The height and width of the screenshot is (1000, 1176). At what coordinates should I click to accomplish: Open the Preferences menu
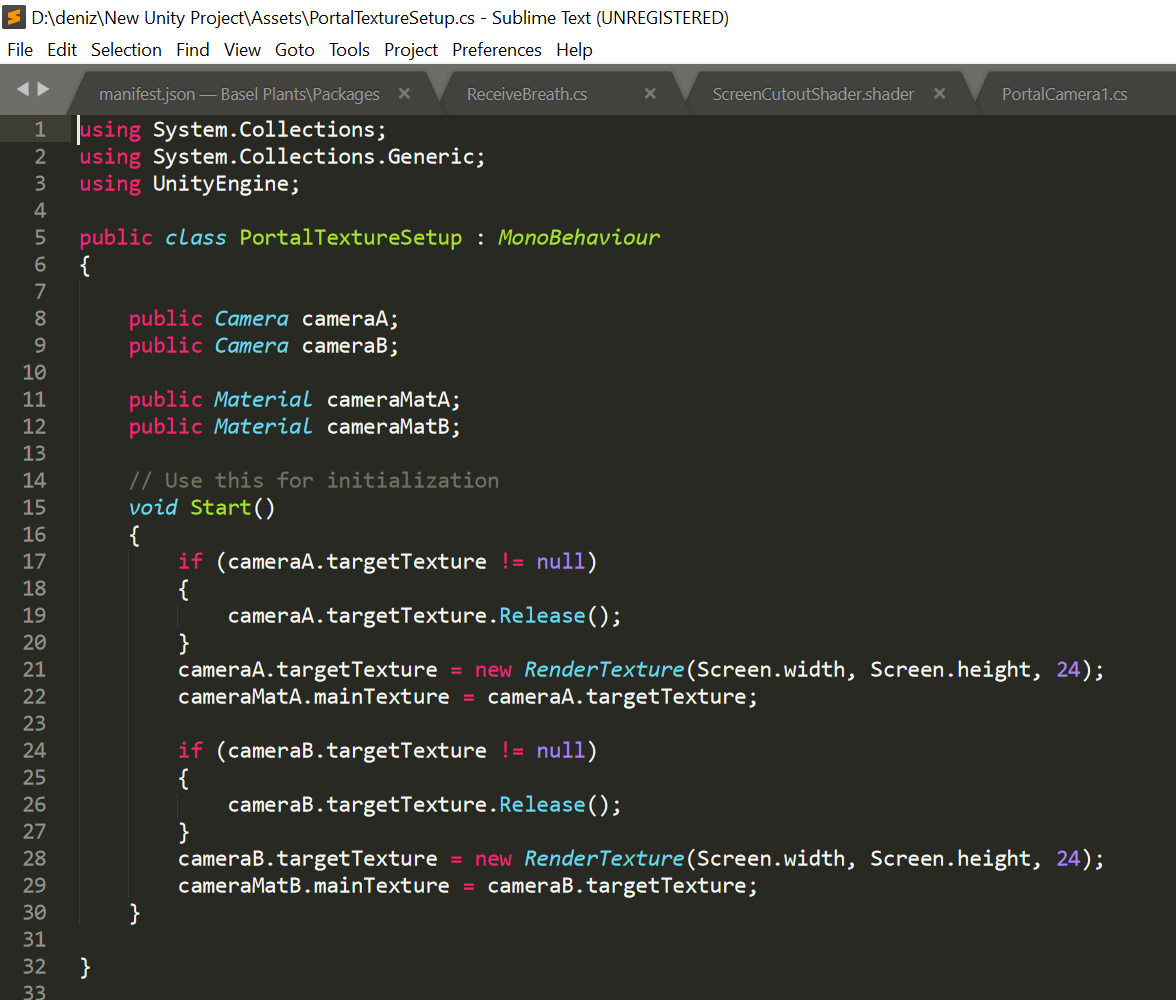click(496, 50)
